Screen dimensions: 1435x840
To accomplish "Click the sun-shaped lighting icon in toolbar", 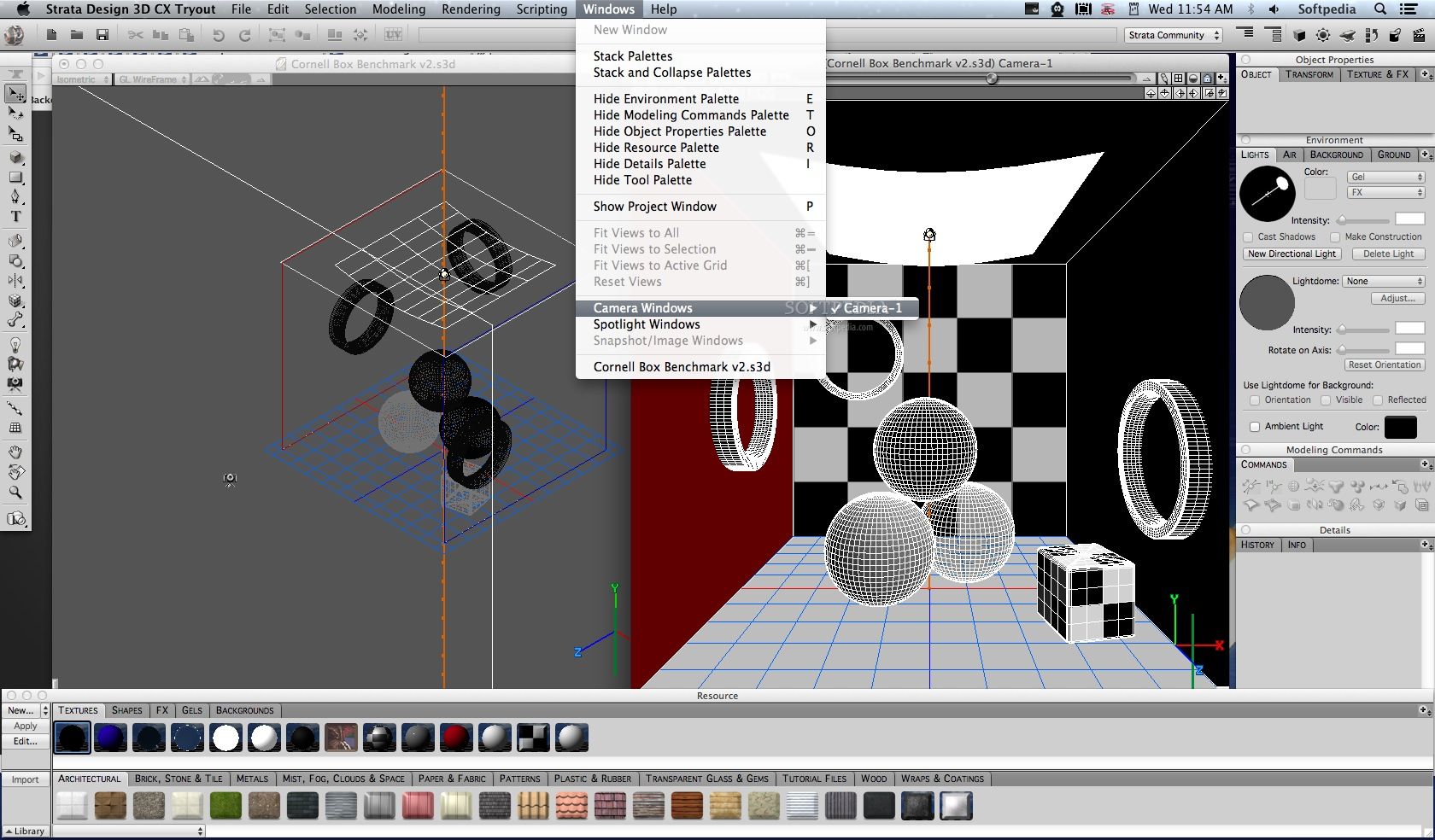I will pos(1323,35).
